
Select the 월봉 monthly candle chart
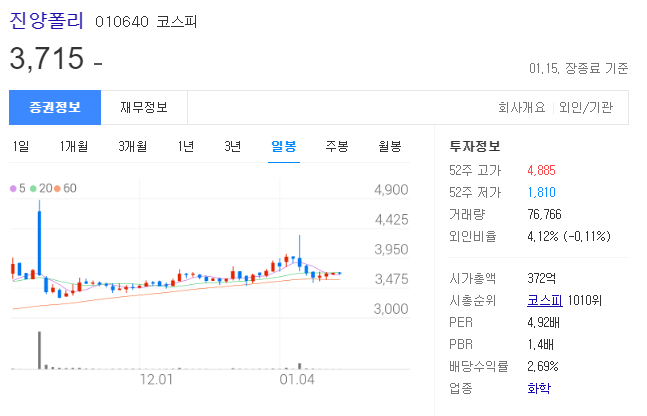(390, 146)
